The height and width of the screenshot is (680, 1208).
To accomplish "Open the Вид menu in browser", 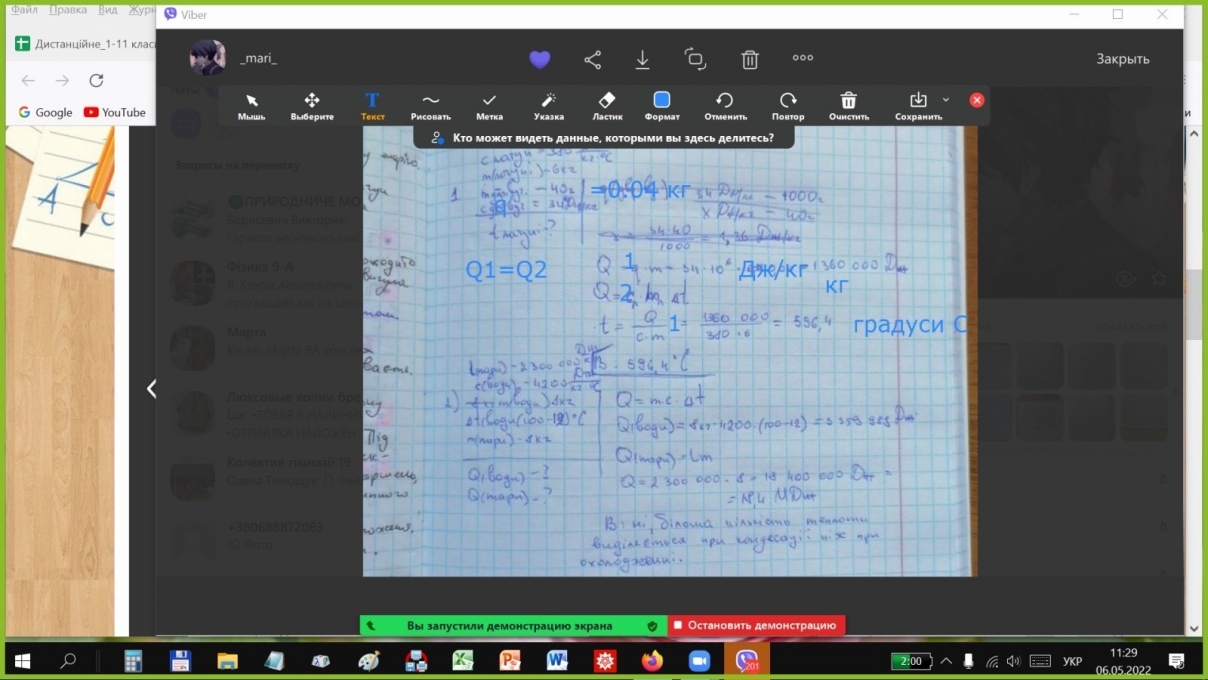I will tap(108, 9).
